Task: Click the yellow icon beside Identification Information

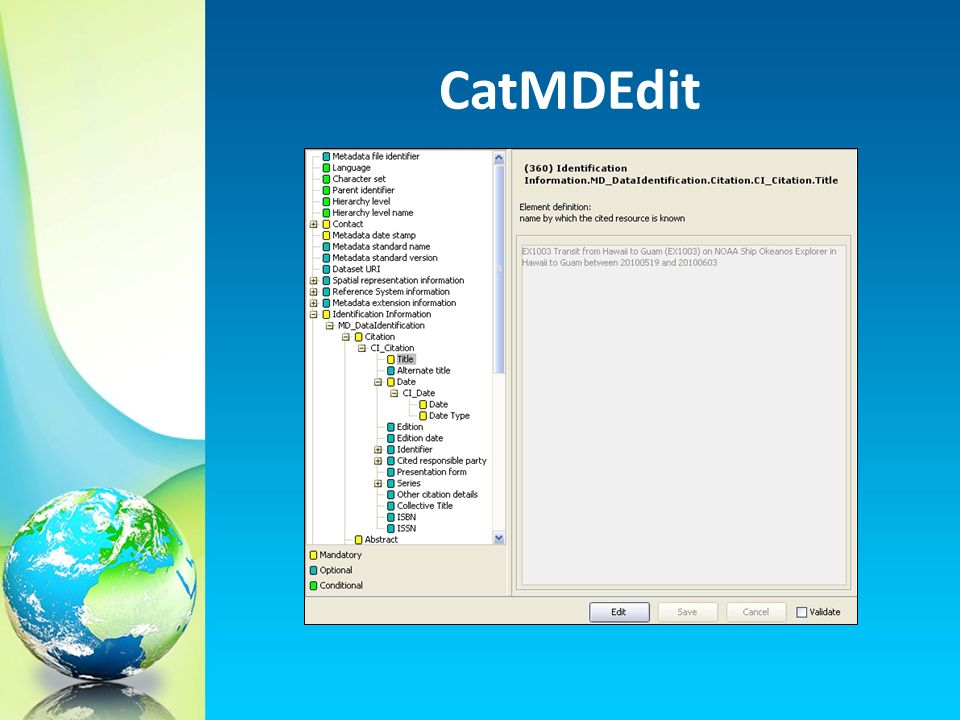Action: [x=326, y=315]
